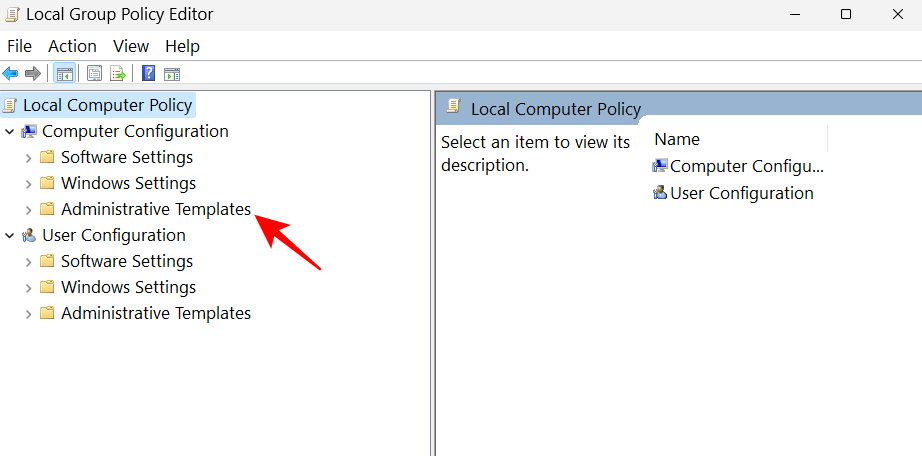Toggle the Show/Hide Console Tree button
This screenshot has width=922, height=456.
(x=64, y=73)
